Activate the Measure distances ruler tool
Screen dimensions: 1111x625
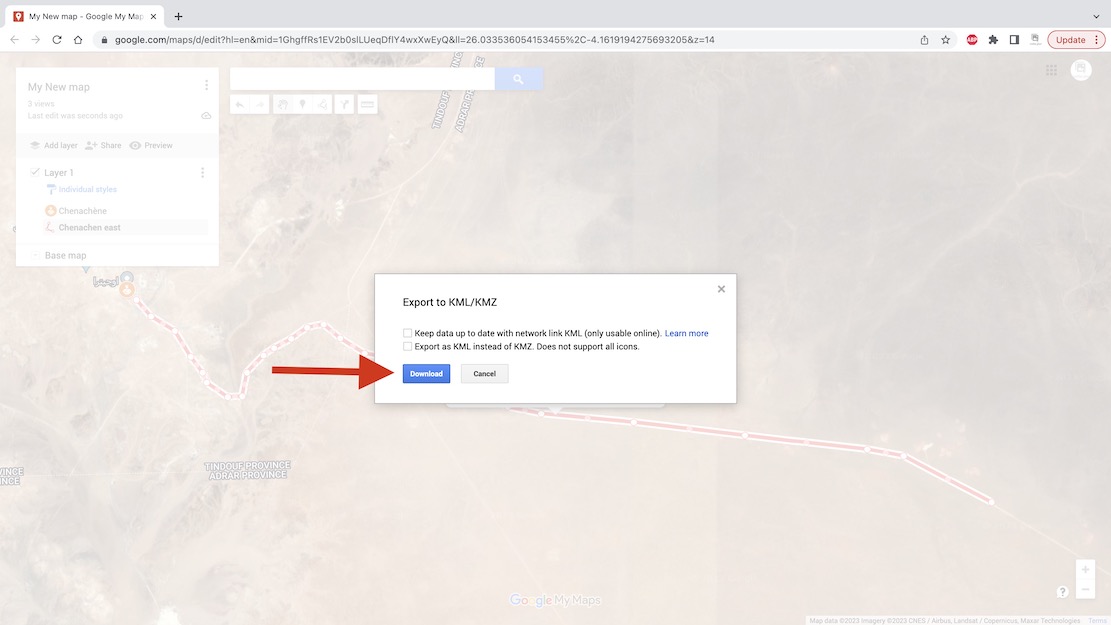coord(367,105)
